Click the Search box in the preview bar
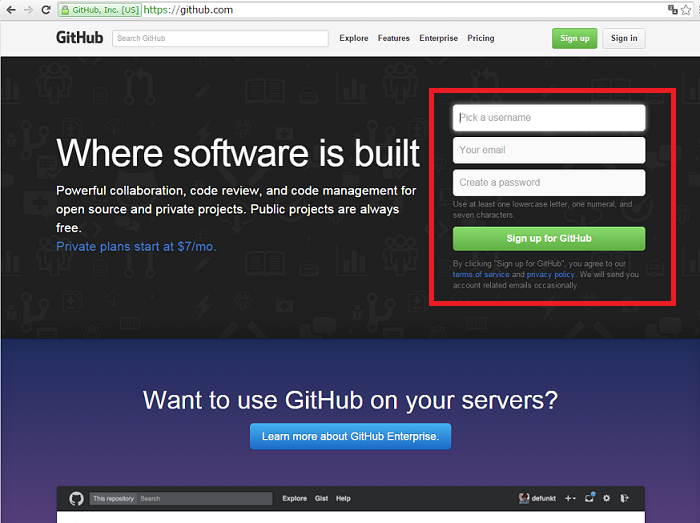The height and width of the screenshot is (523, 700). 204,498
